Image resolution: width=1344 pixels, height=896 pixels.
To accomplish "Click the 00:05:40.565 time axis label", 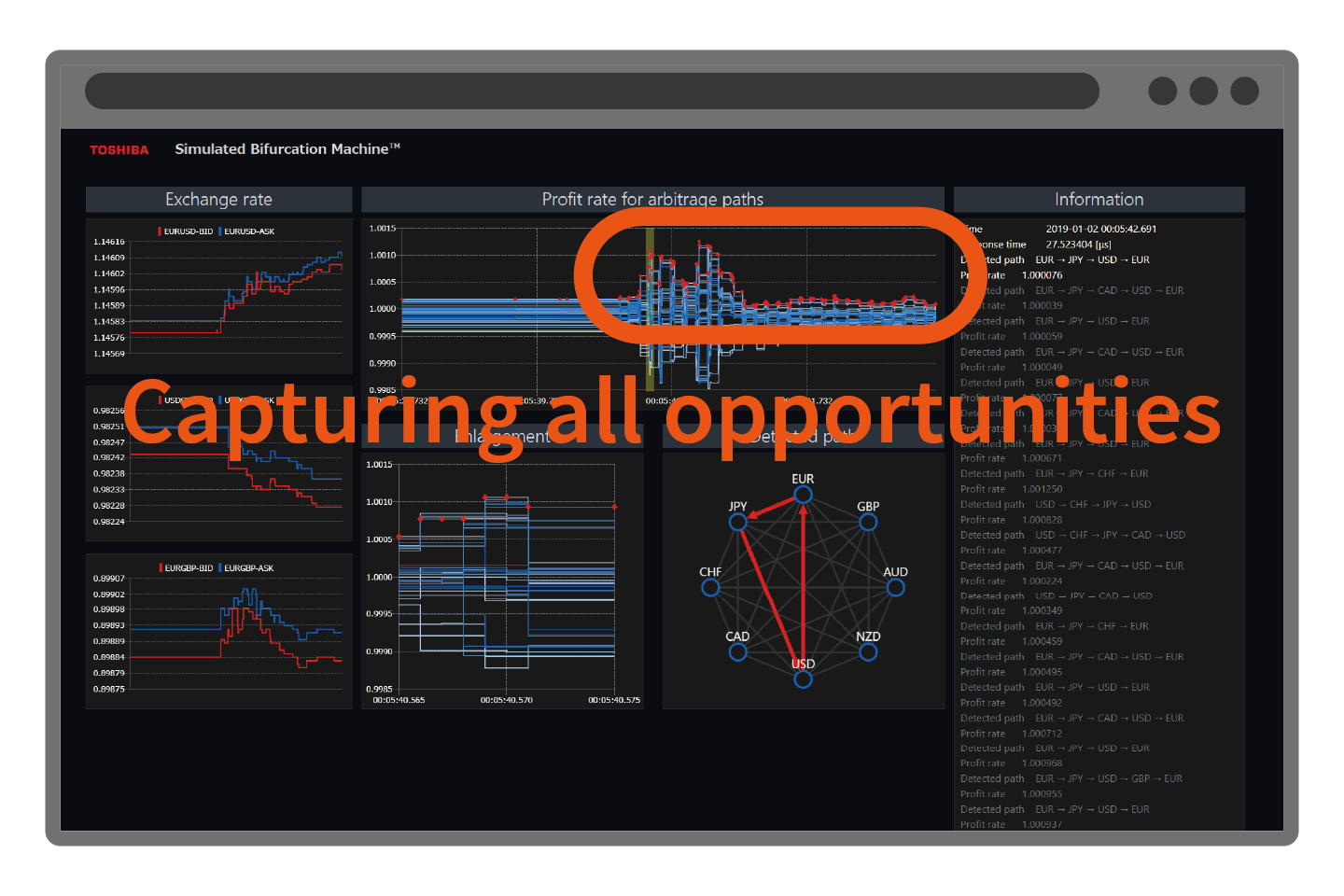I will tap(399, 700).
